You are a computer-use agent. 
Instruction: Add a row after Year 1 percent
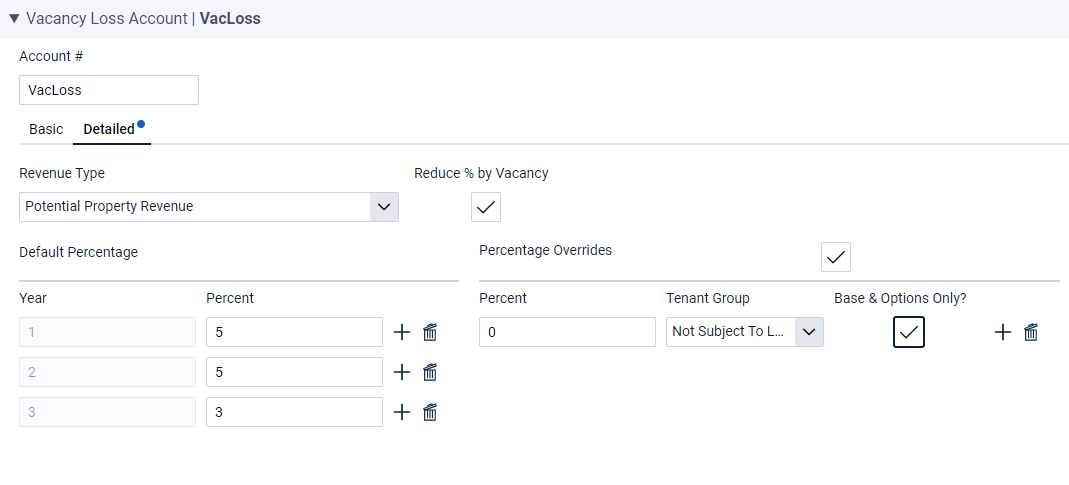coord(402,332)
